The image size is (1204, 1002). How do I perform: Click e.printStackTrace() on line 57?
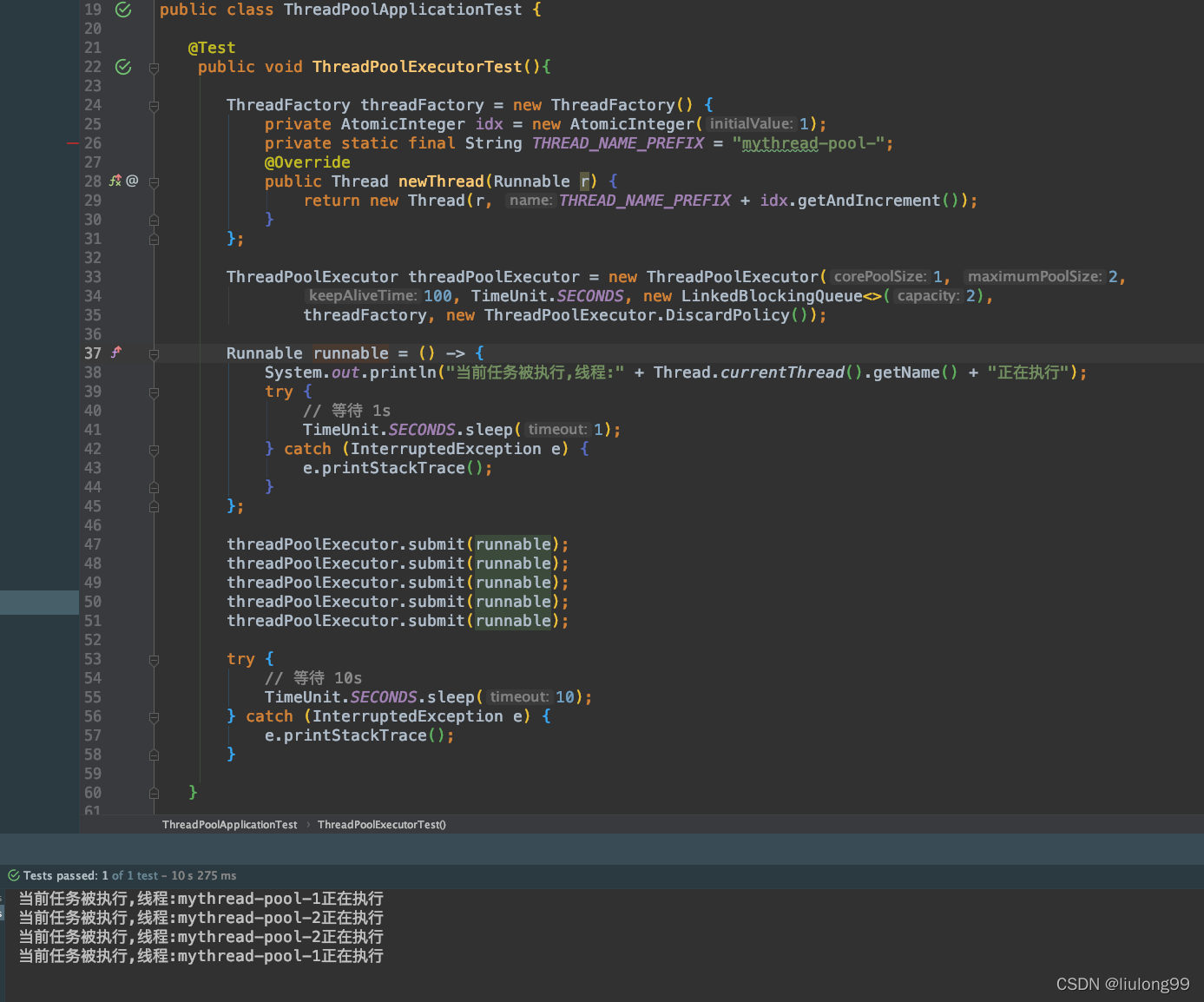coord(355,735)
